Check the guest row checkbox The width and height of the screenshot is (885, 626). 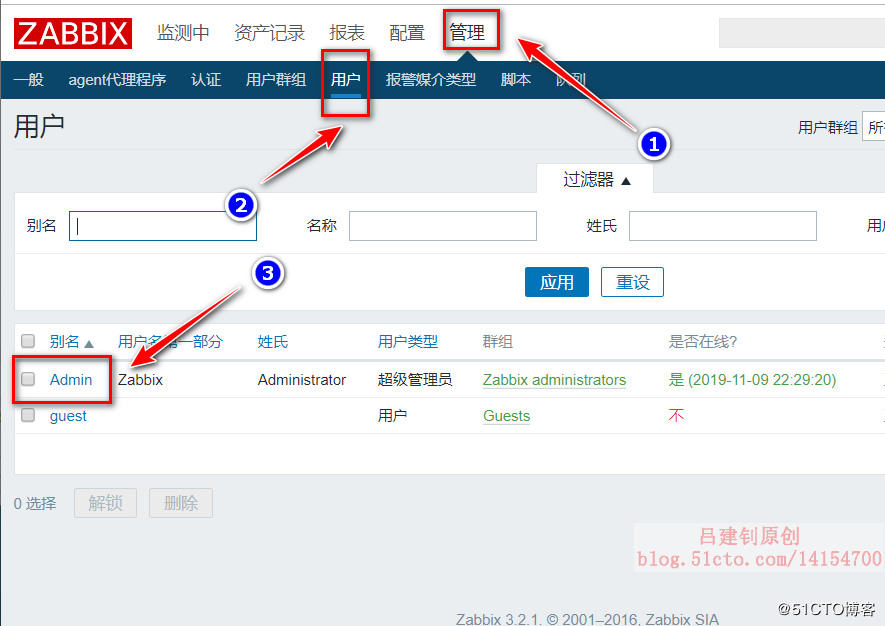[x=28, y=415]
